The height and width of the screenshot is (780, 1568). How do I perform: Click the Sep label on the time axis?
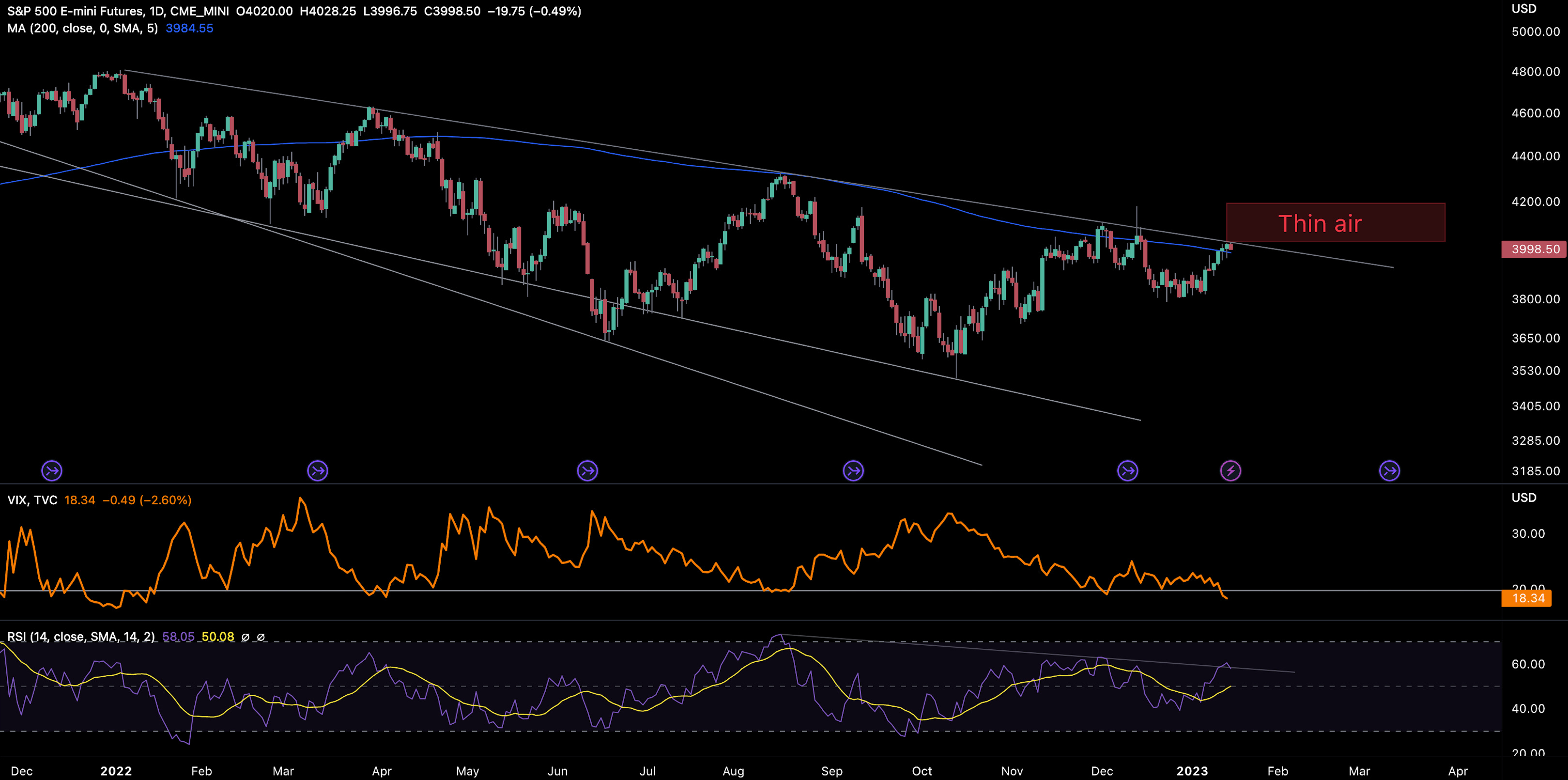tap(832, 771)
